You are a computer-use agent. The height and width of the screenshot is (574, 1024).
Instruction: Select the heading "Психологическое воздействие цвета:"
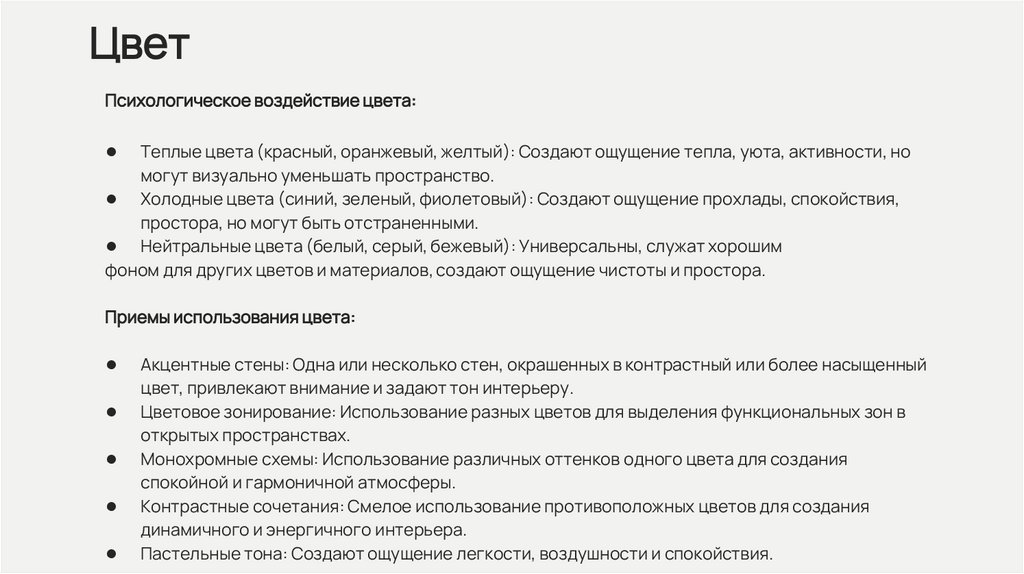tap(261, 103)
